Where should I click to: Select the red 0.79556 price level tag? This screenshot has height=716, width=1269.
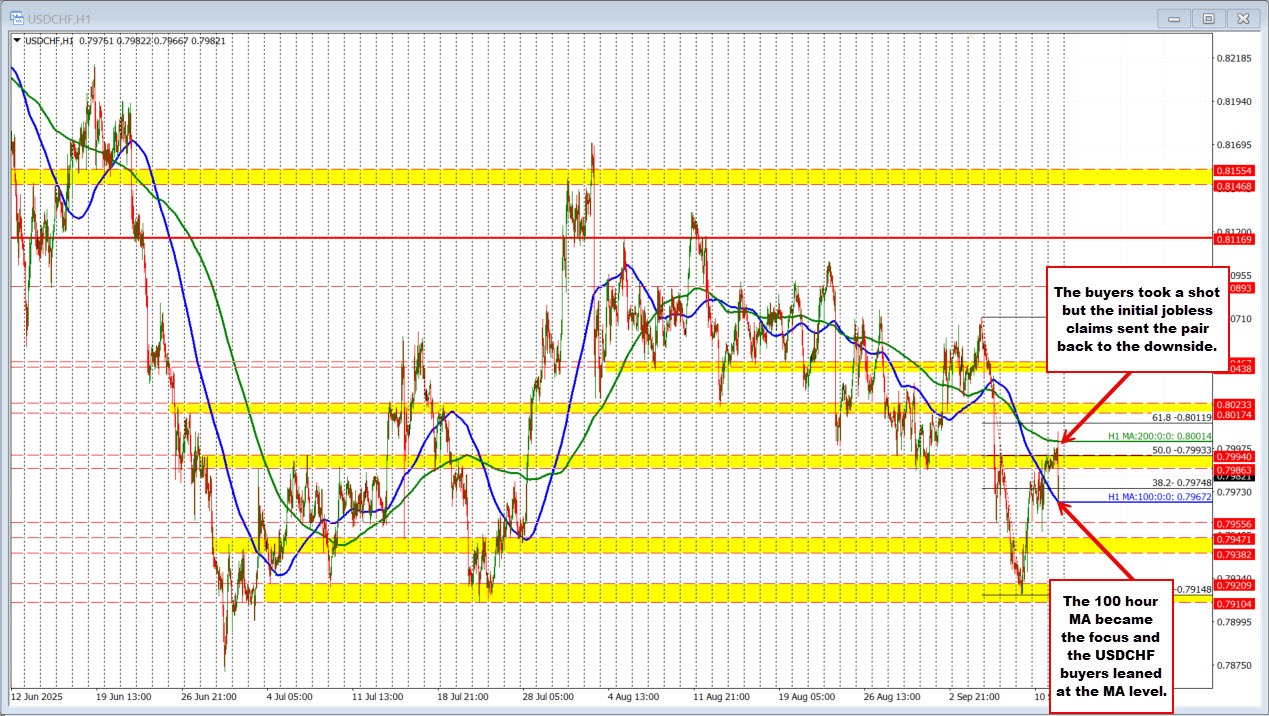click(1233, 523)
